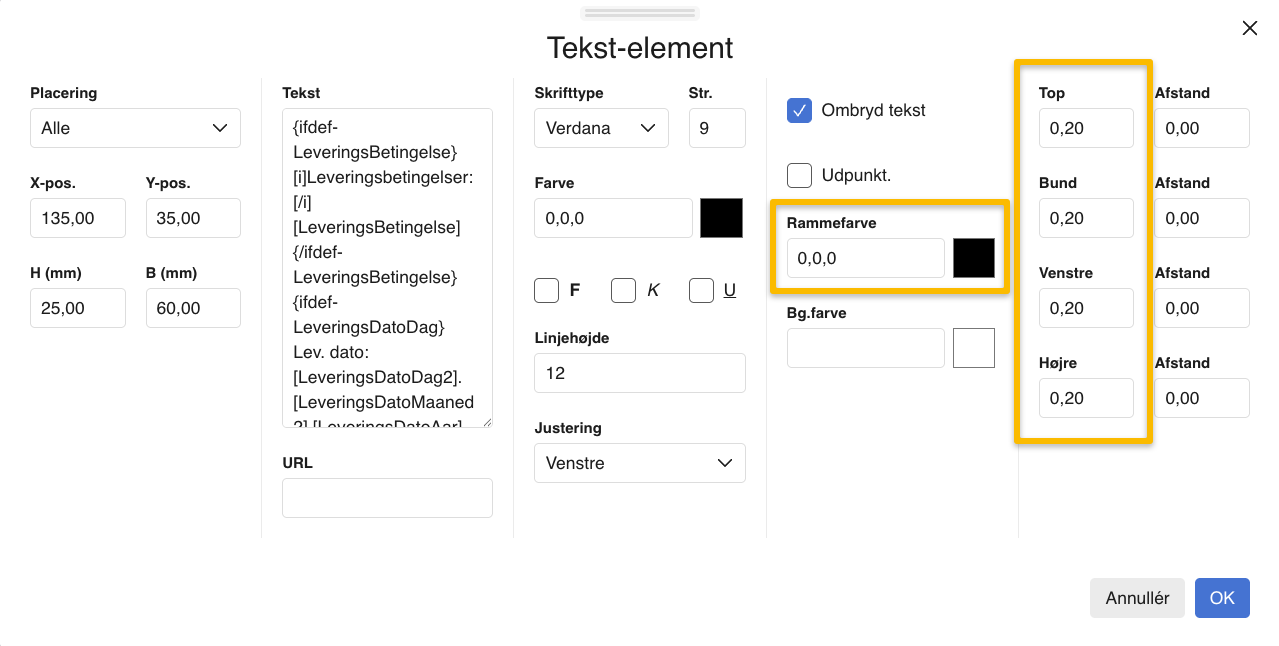Click into the URL input field

click(387, 498)
